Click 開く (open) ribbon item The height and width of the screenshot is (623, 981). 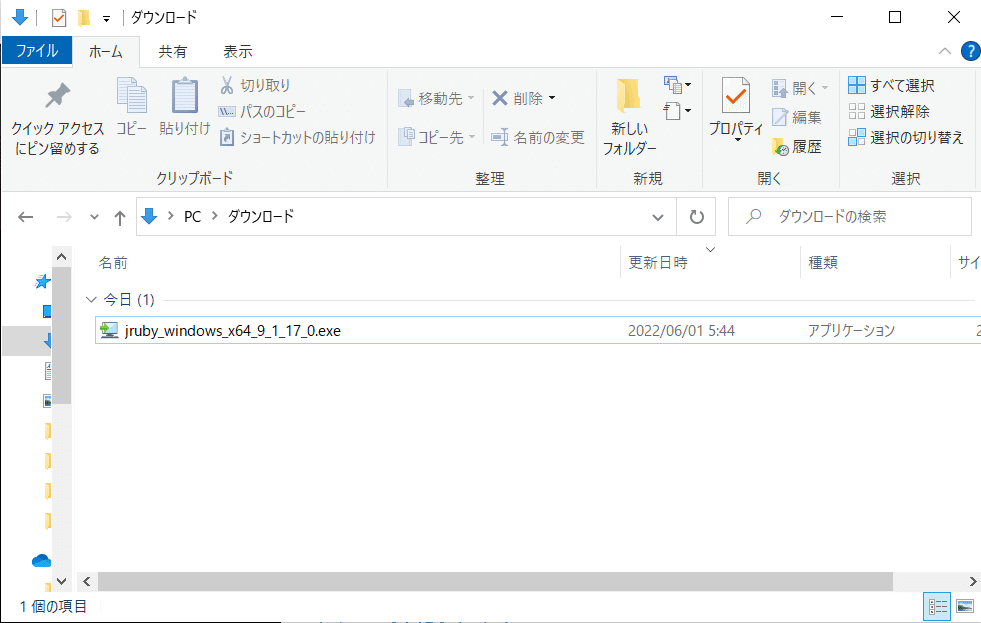point(800,88)
